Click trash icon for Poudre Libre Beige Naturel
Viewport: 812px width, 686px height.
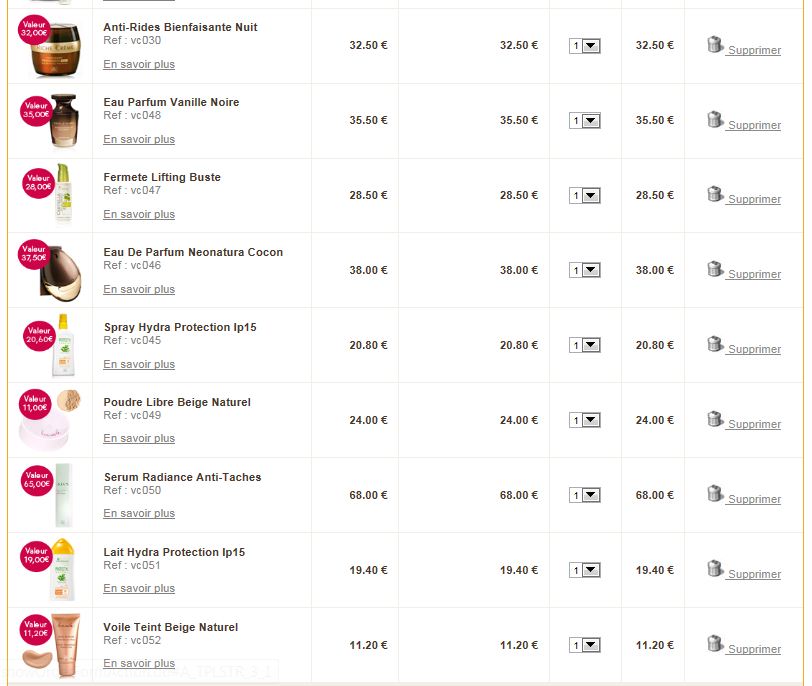coord(715,419)
